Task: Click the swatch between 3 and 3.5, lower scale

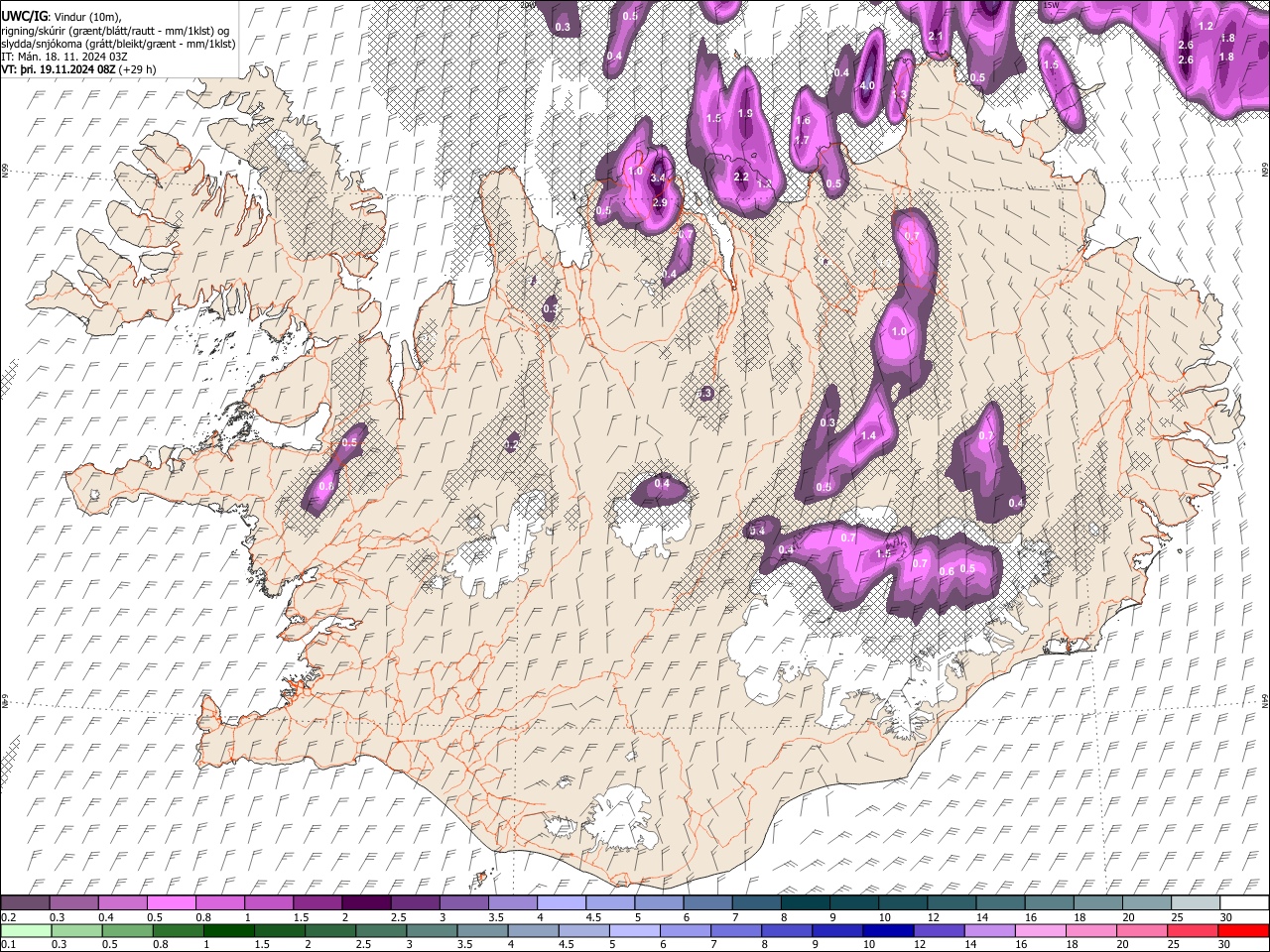Action: pos(432,930)
